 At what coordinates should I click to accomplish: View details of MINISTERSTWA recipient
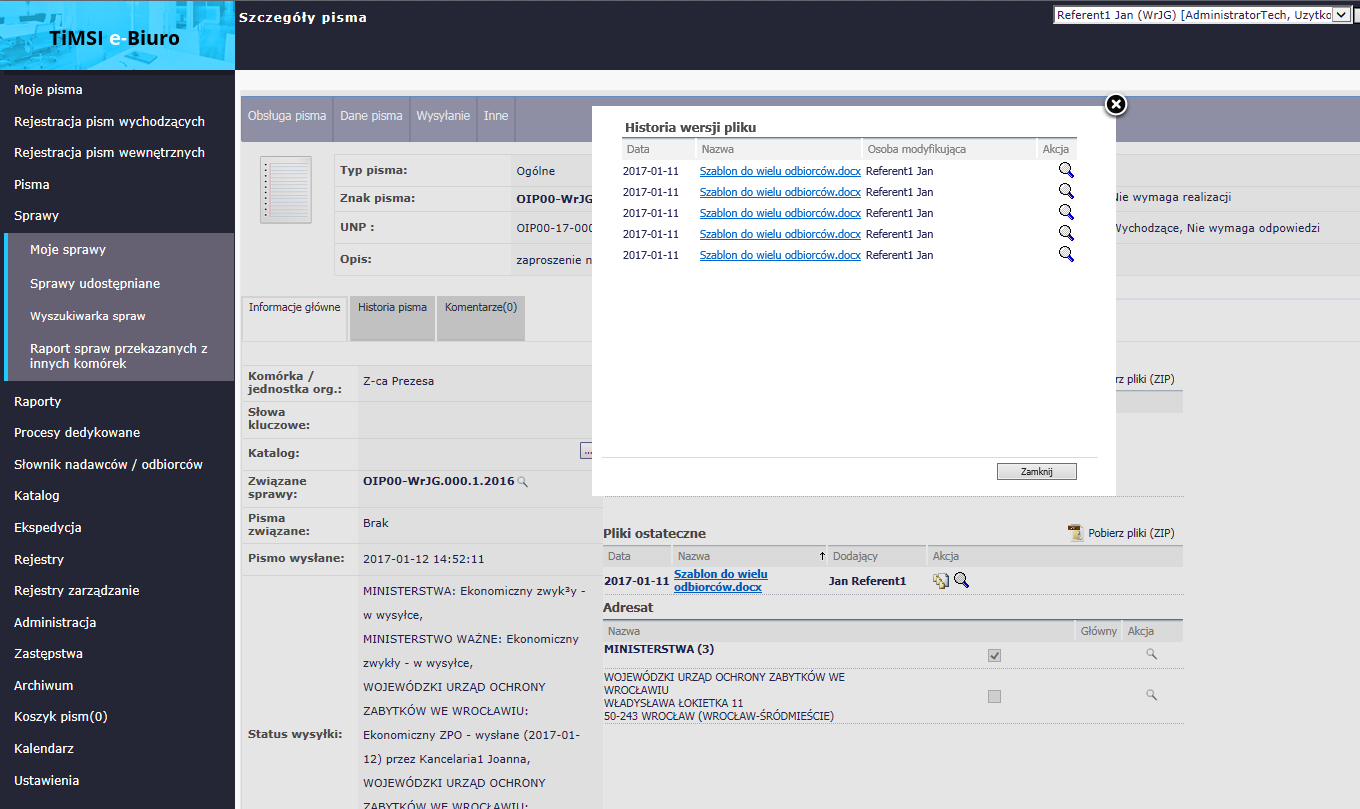(1151, 654)
